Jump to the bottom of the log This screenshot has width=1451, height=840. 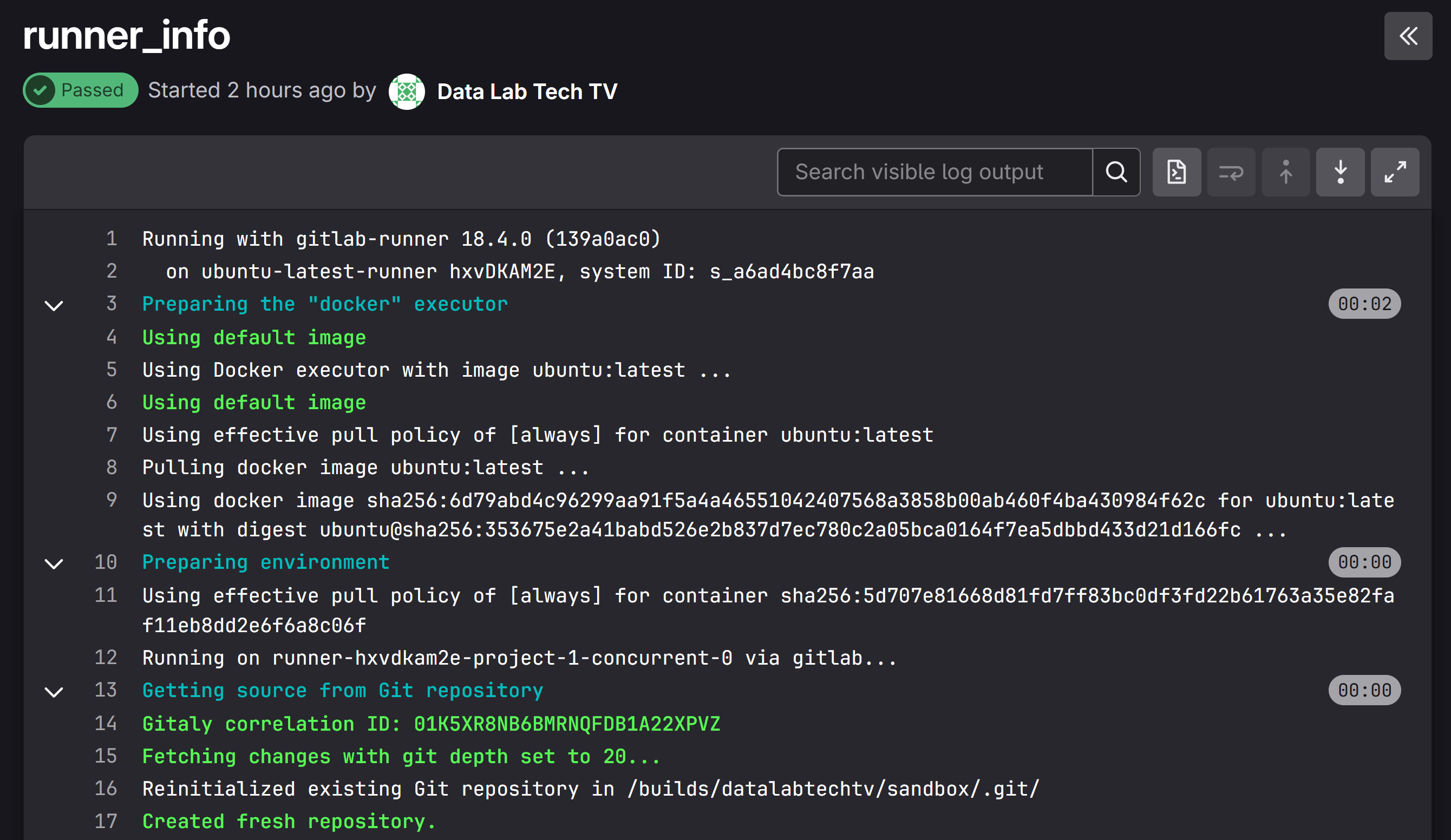1341,172
